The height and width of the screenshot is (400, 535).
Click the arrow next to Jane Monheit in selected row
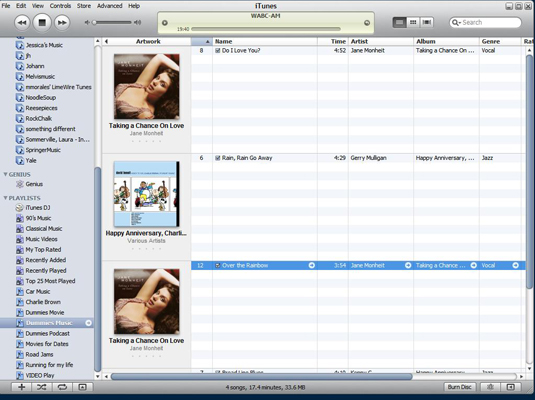point(408,266)
